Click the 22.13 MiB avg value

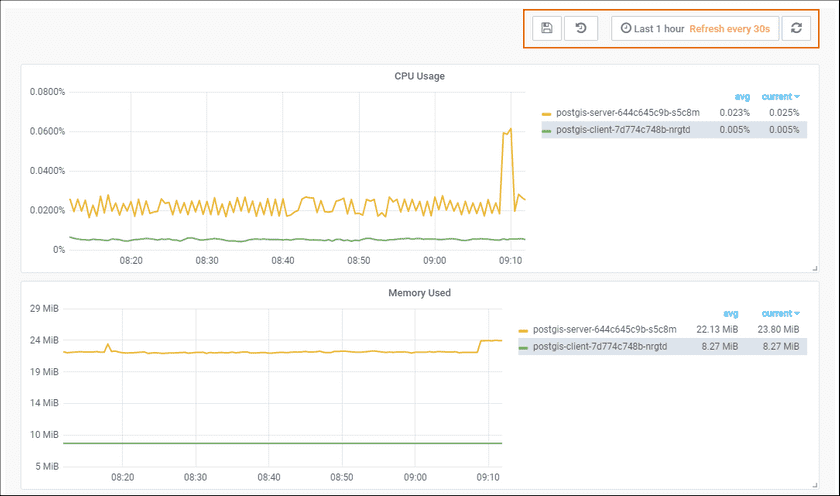point(717,329)
